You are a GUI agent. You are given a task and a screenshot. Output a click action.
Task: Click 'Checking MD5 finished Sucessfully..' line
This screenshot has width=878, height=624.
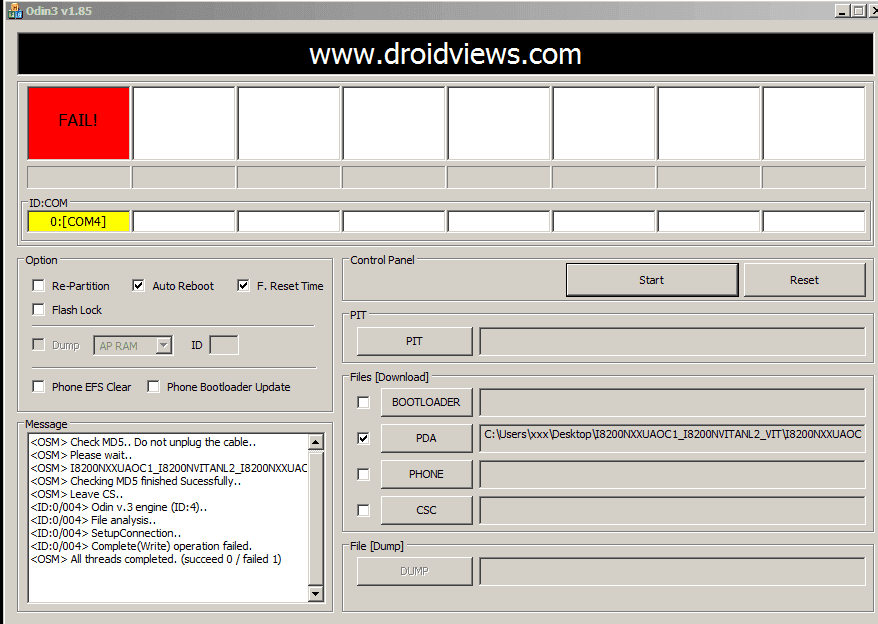[136, 481]
